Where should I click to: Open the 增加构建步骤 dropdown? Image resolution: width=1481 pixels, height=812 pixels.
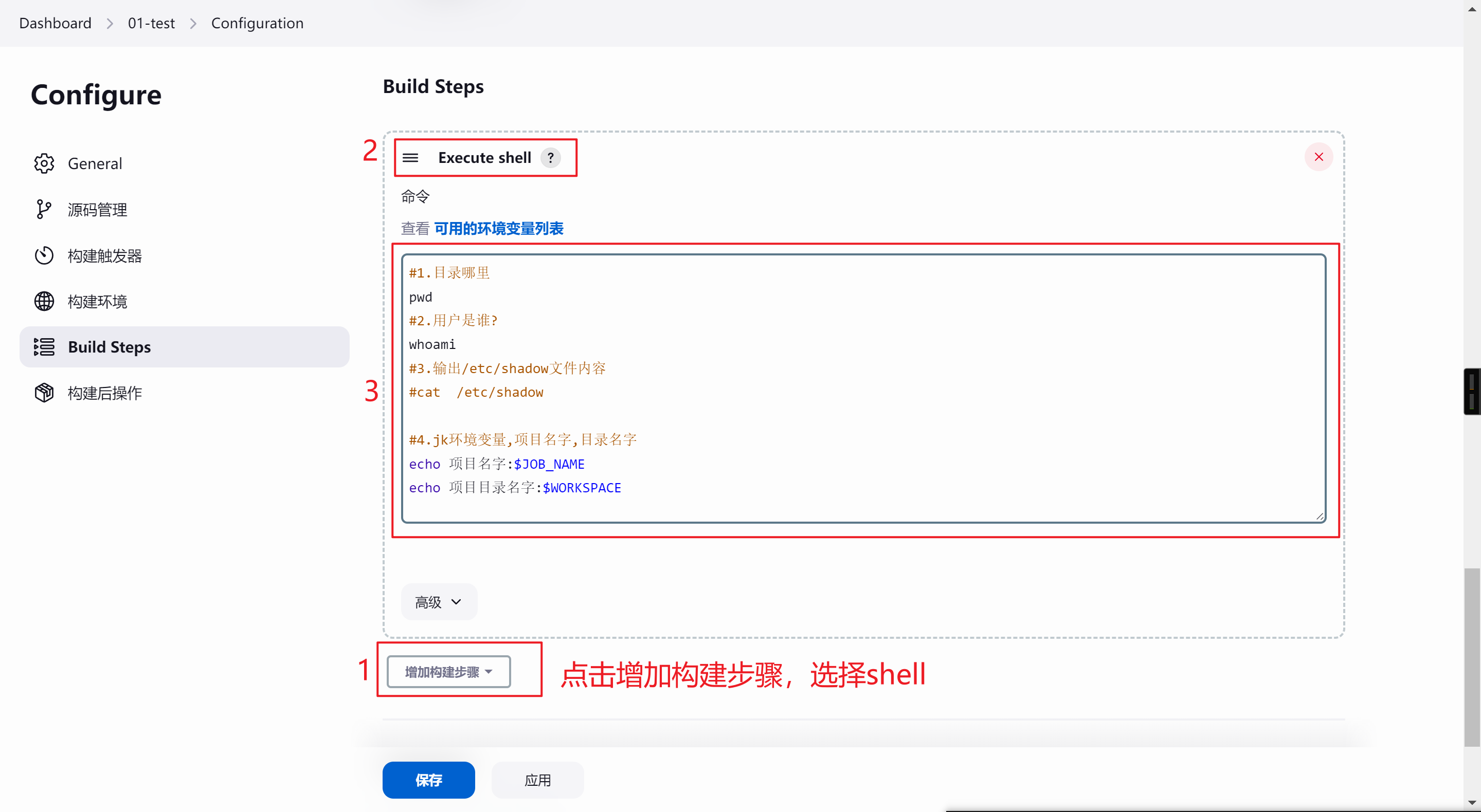448,672
